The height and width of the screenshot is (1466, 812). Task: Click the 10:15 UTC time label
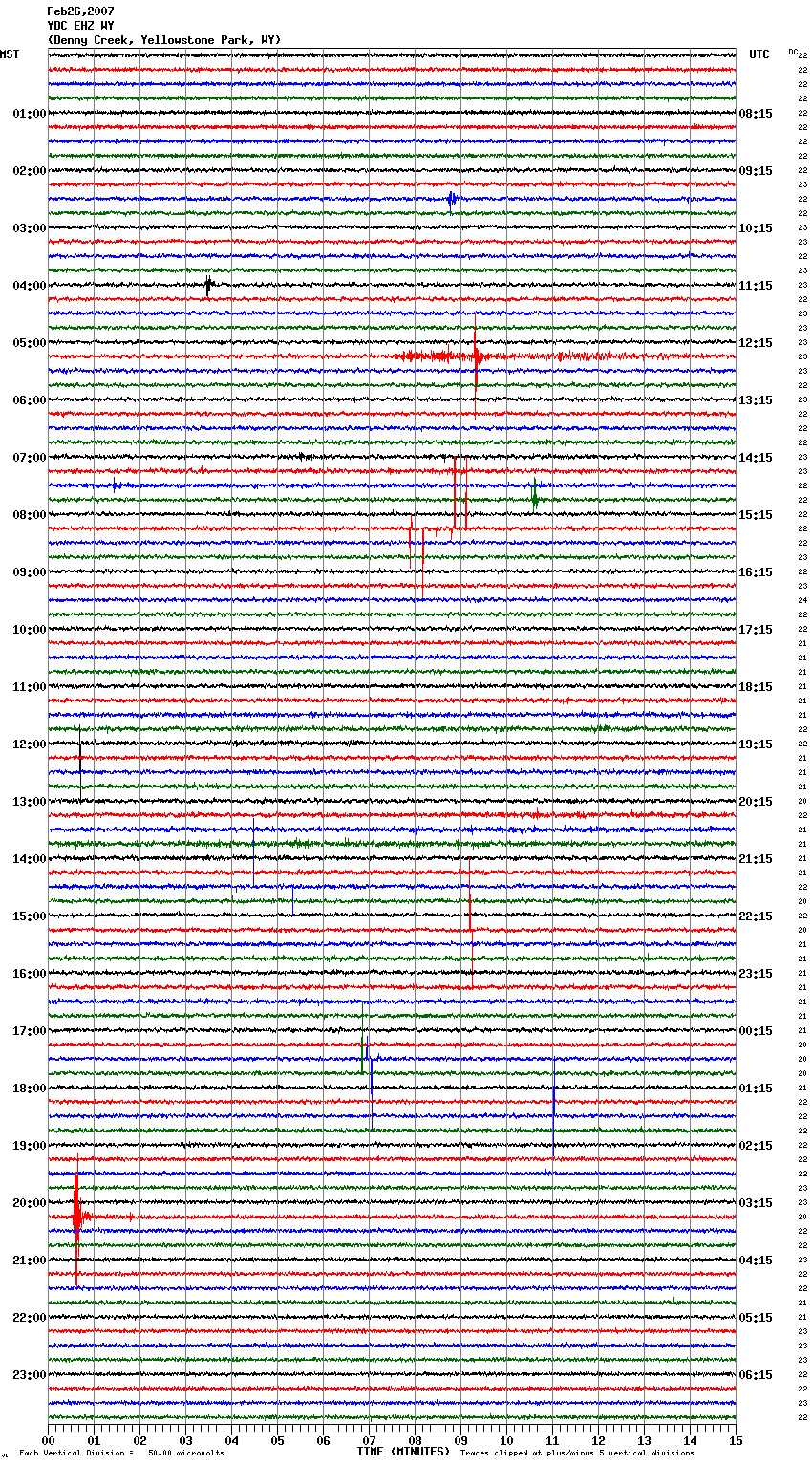click(756, 228)
